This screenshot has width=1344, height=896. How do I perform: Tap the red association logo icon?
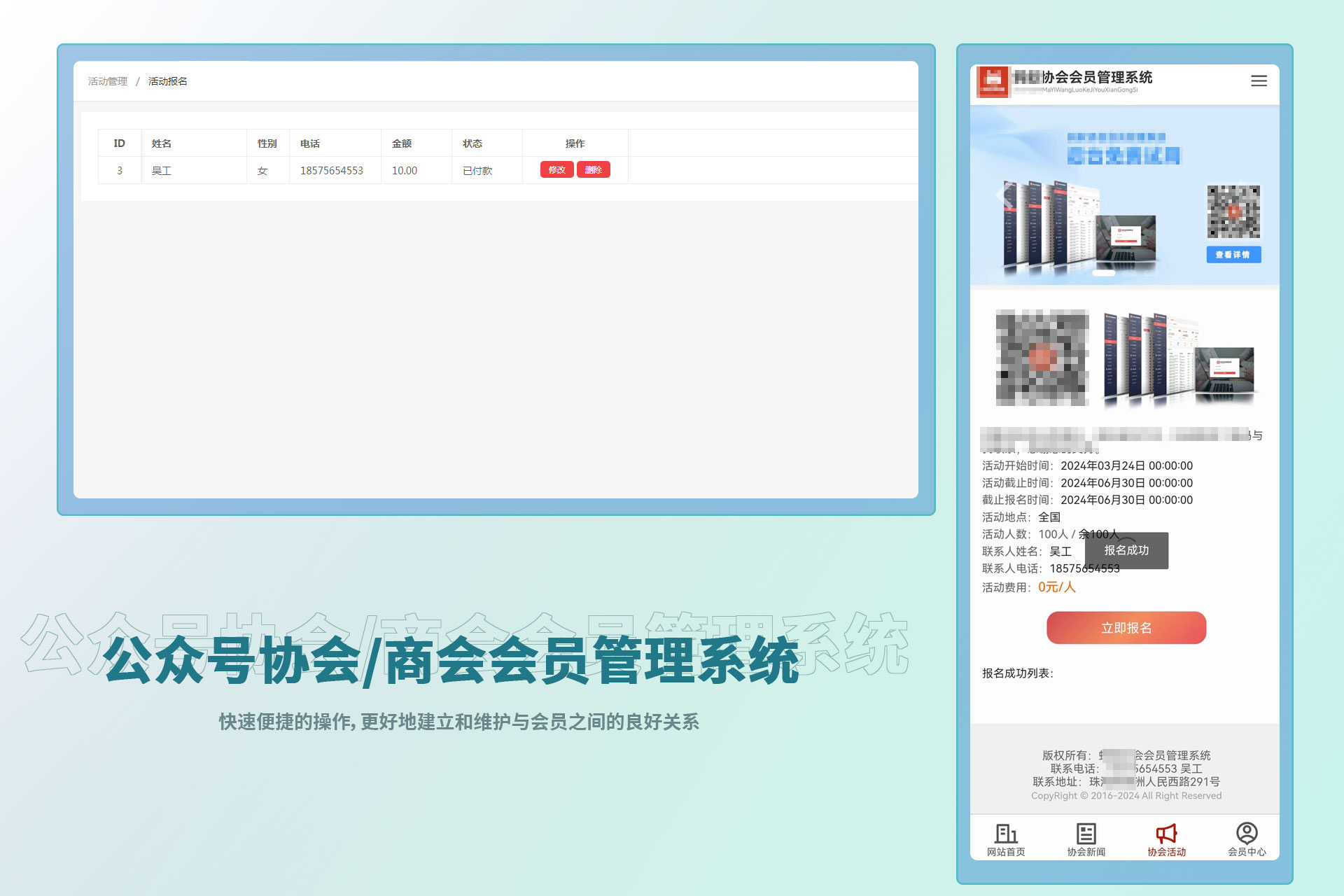(993, 82)
